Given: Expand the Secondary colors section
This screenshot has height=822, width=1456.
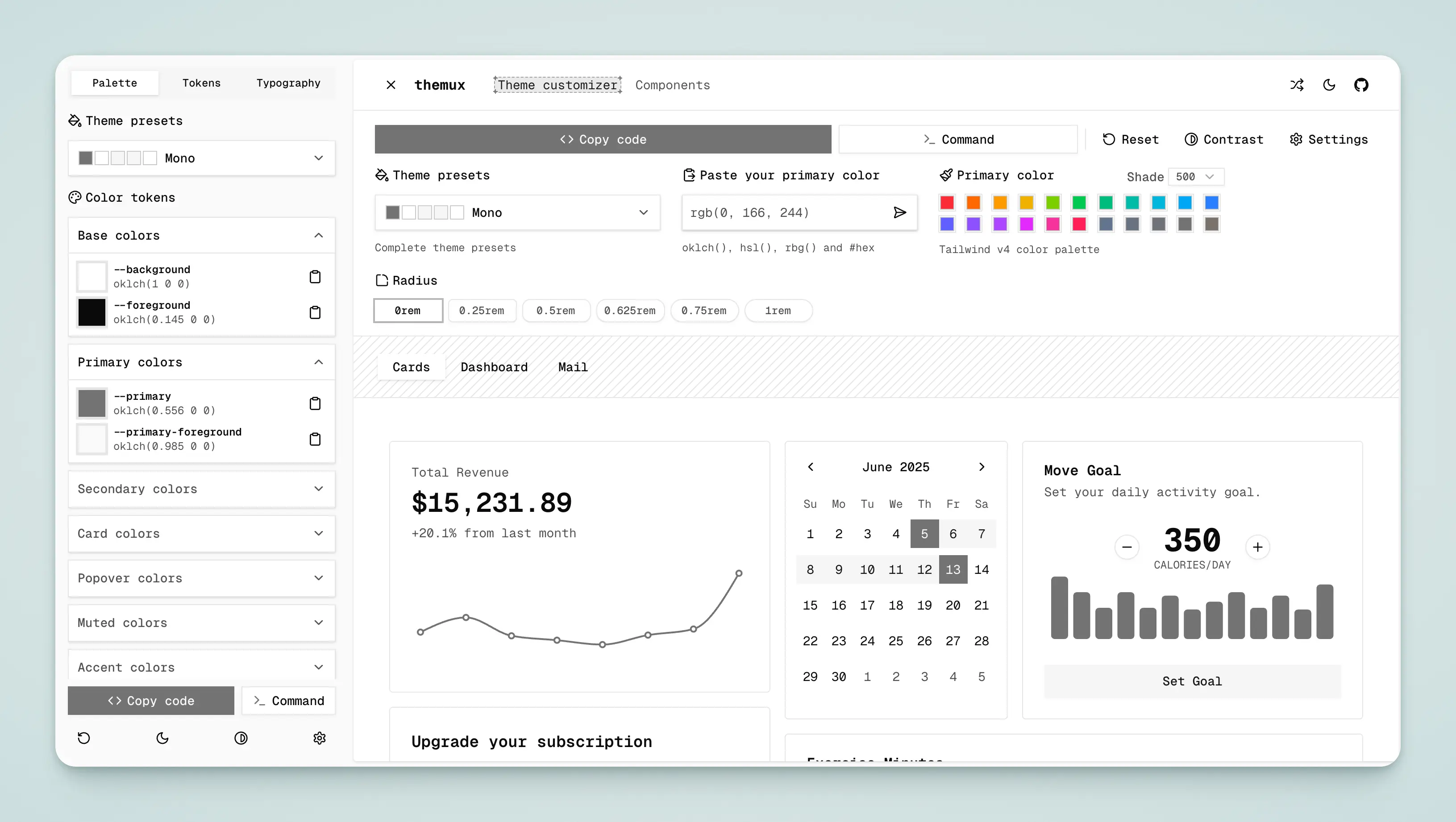Looking at the screenshot, I should (201, 489).
